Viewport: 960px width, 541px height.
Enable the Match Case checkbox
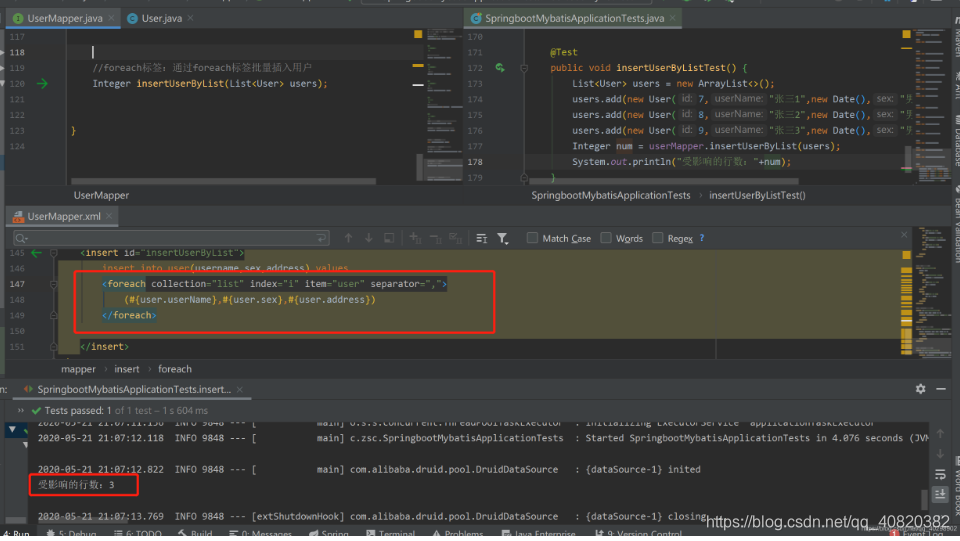point(532,238)
